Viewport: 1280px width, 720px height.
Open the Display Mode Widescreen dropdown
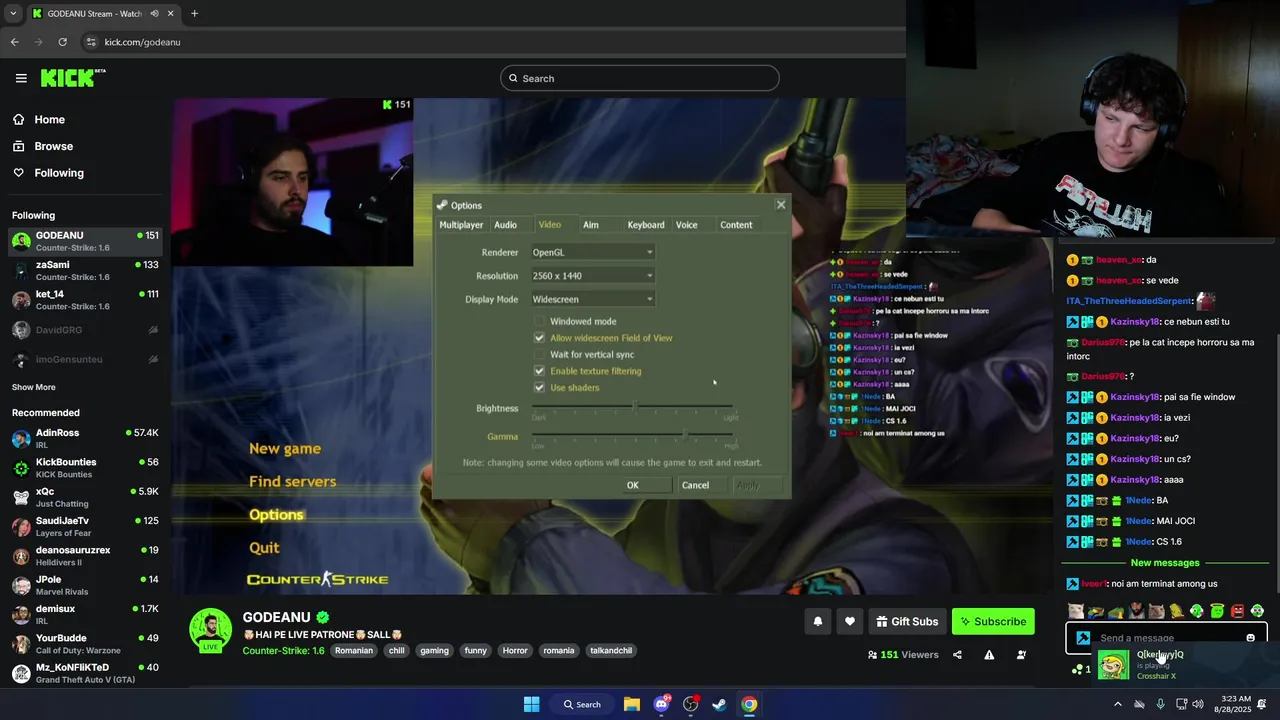(592, 299)
